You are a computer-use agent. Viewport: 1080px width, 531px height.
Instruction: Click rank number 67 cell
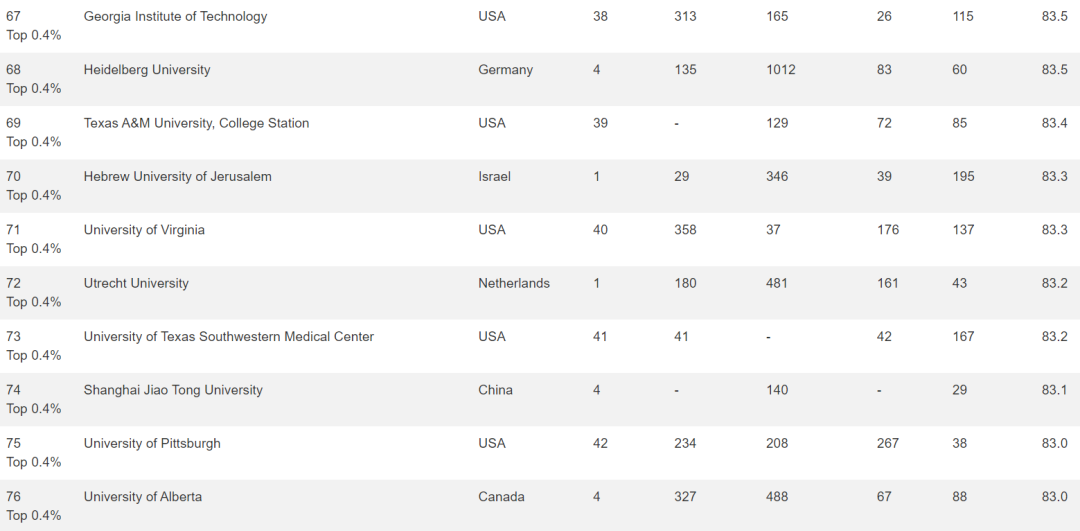[13, 17]
